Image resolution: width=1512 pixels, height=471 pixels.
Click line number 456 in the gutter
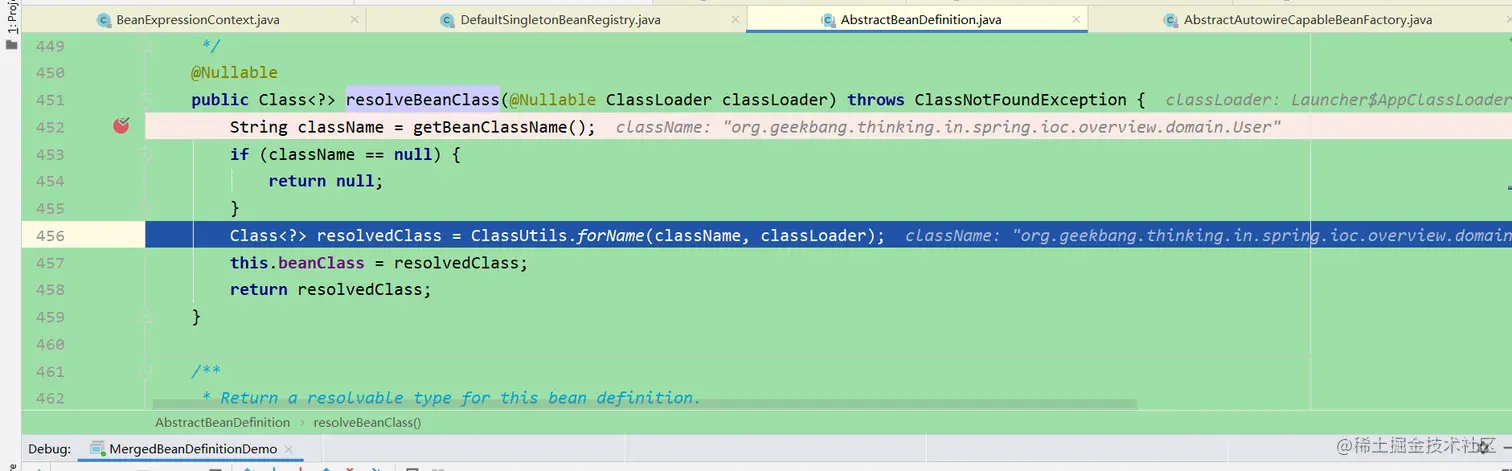point(50,236)
